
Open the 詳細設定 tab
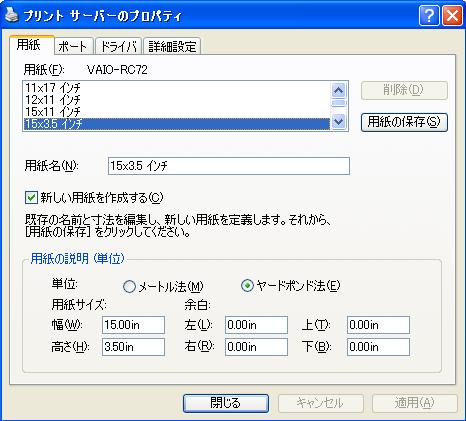pyautogui.click(x=172, y=46)
